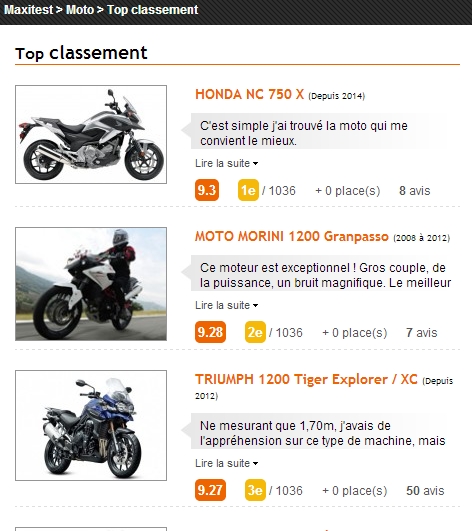Click the 1e rank badge
The image size is (472, 531).
point(248,190)
